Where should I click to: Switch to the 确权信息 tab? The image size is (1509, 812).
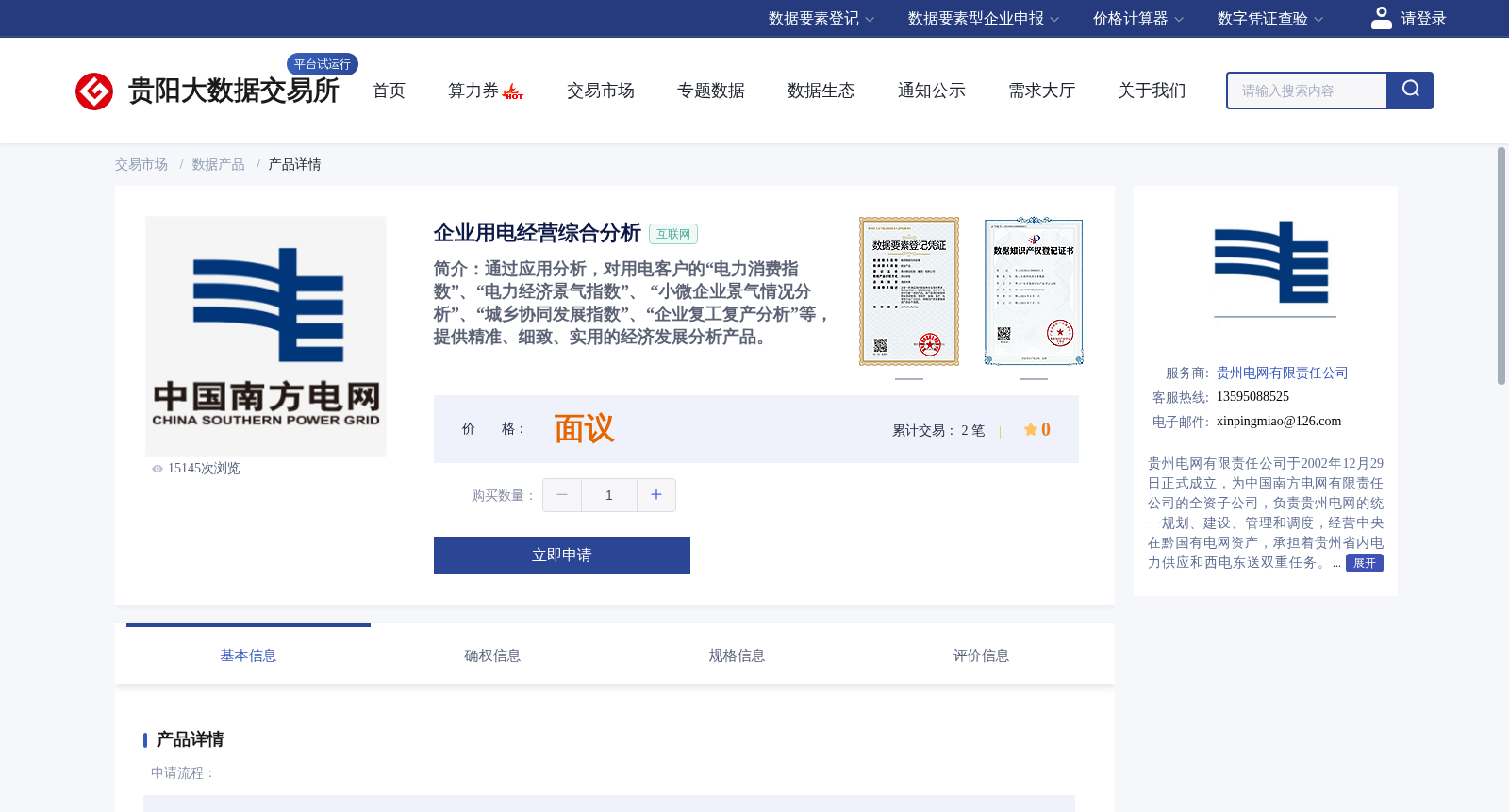point(492,655)
